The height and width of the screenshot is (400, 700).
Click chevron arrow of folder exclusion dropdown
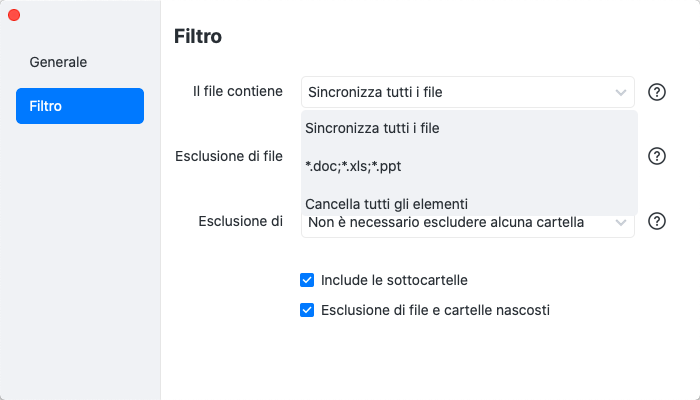(x=621, y=222)
